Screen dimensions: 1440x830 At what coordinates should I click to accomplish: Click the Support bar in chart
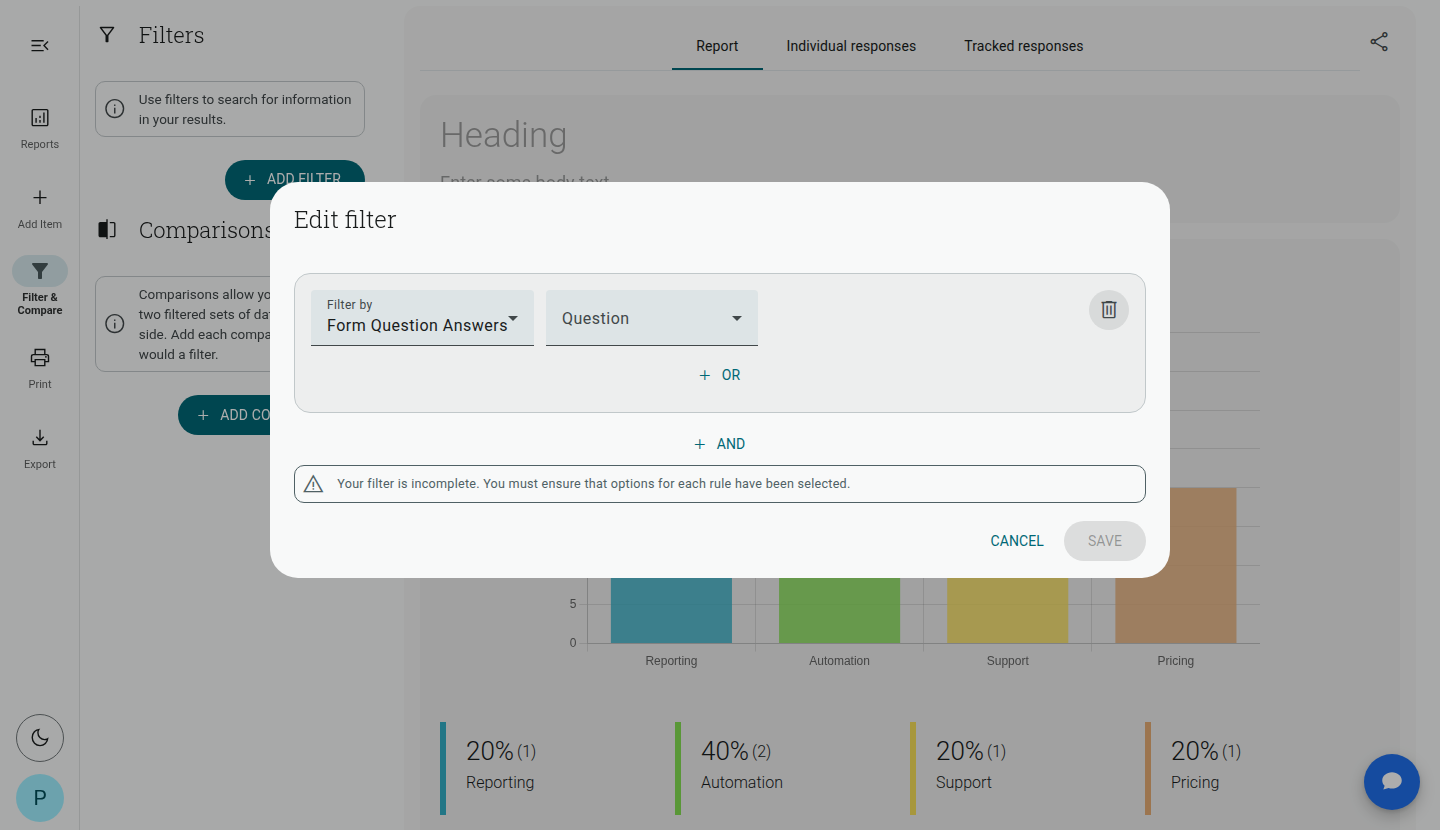(1007, 610)
